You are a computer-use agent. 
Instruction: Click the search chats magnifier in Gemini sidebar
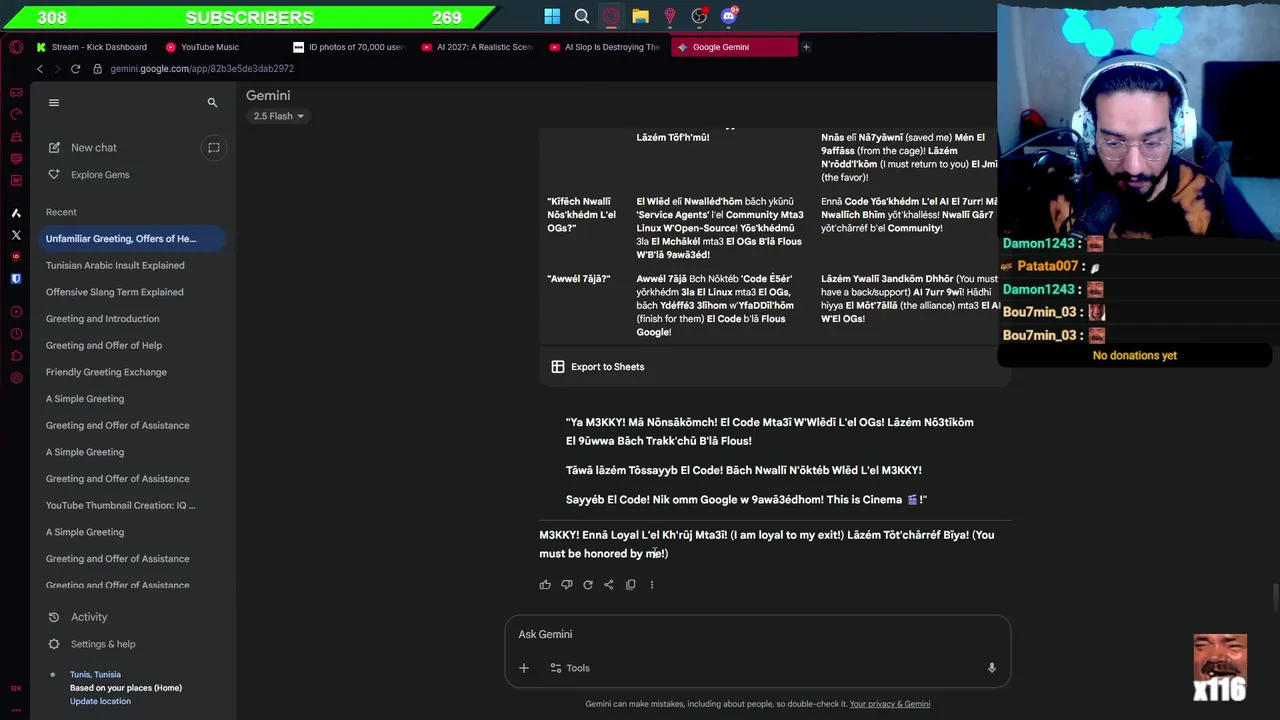[x=212, y=102]
